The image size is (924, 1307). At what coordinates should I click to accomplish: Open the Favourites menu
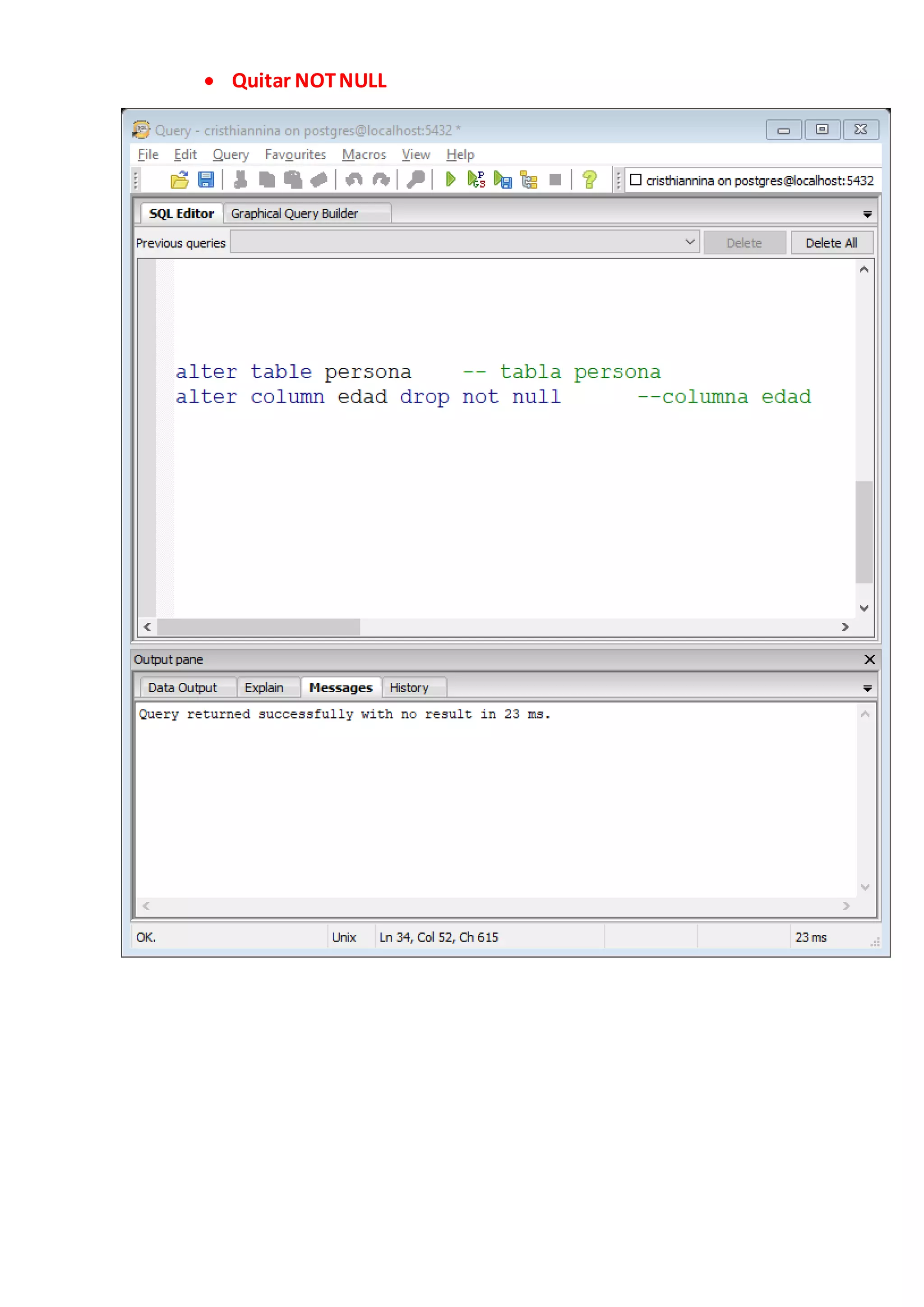pos(296,154)
